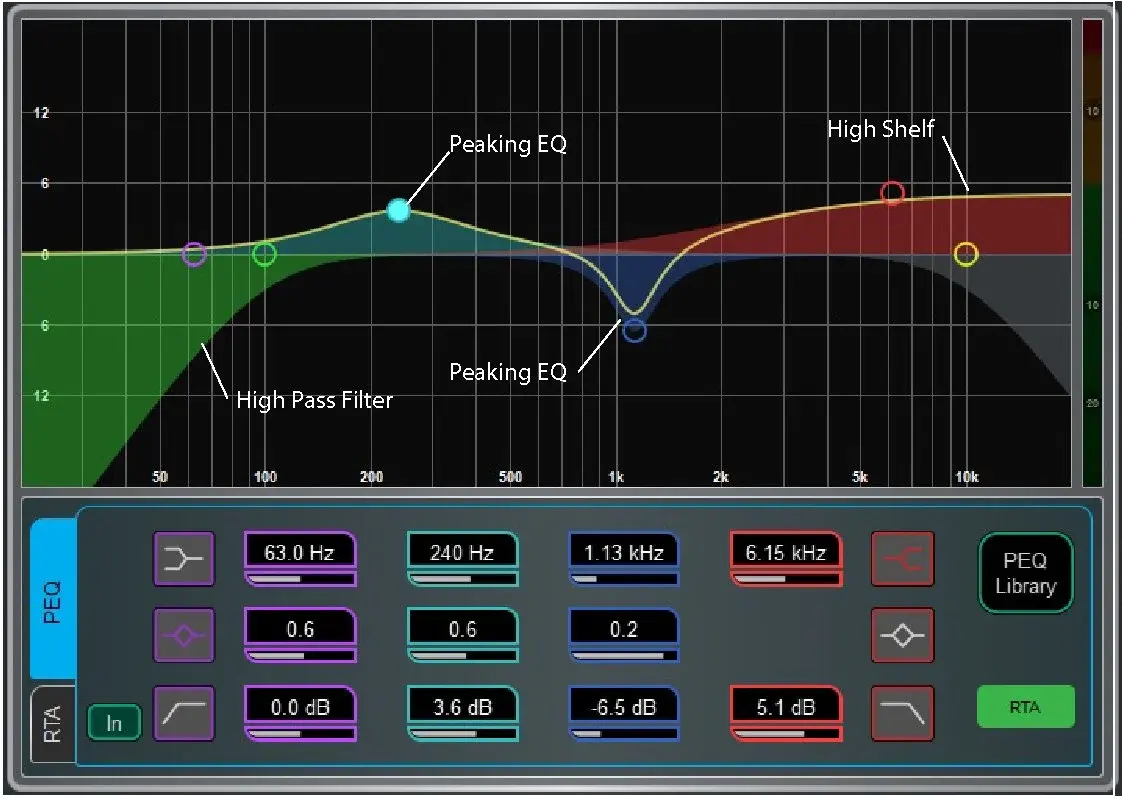
Task: Select the red bell filter shape icon
Action: (x=902, y=635)
